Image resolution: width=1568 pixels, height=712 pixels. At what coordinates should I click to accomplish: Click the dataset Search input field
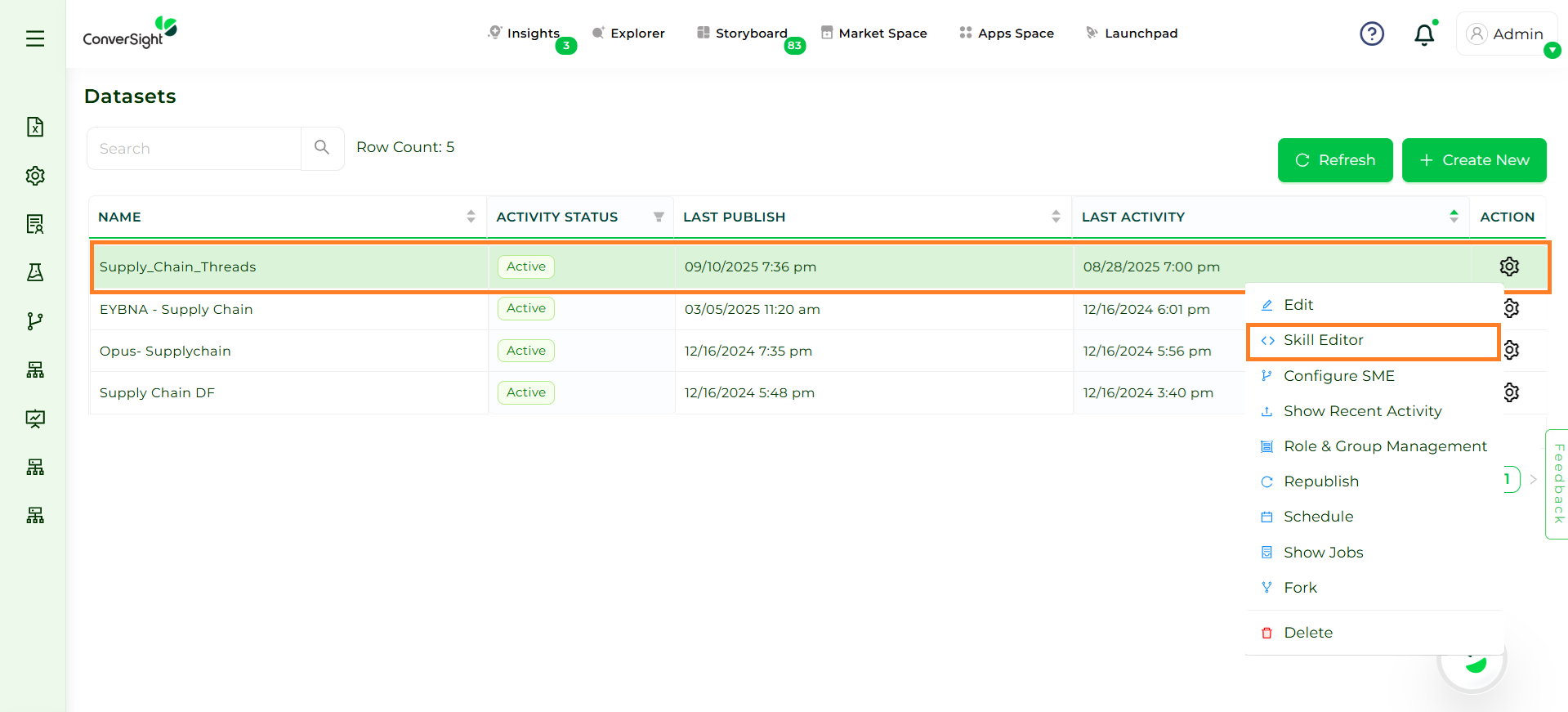point(194,149)
